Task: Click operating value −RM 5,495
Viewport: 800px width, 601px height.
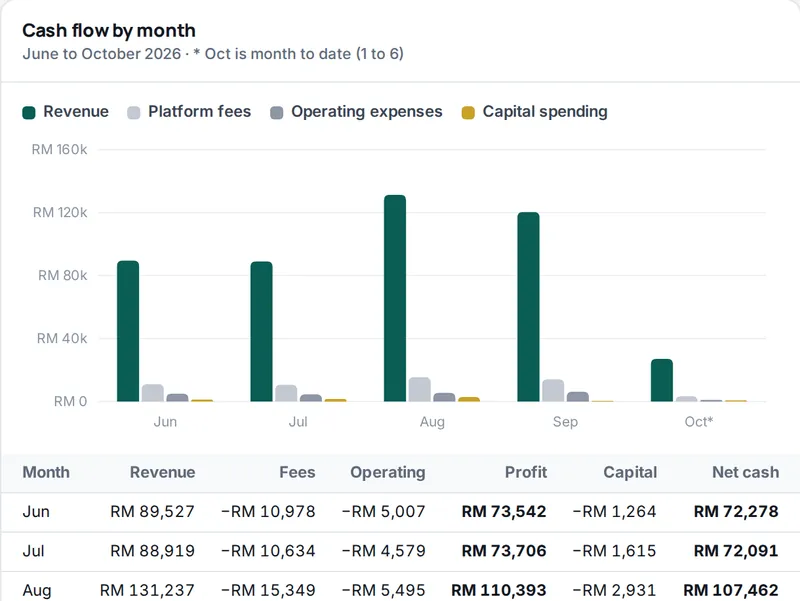Action: tap(384, 590)
